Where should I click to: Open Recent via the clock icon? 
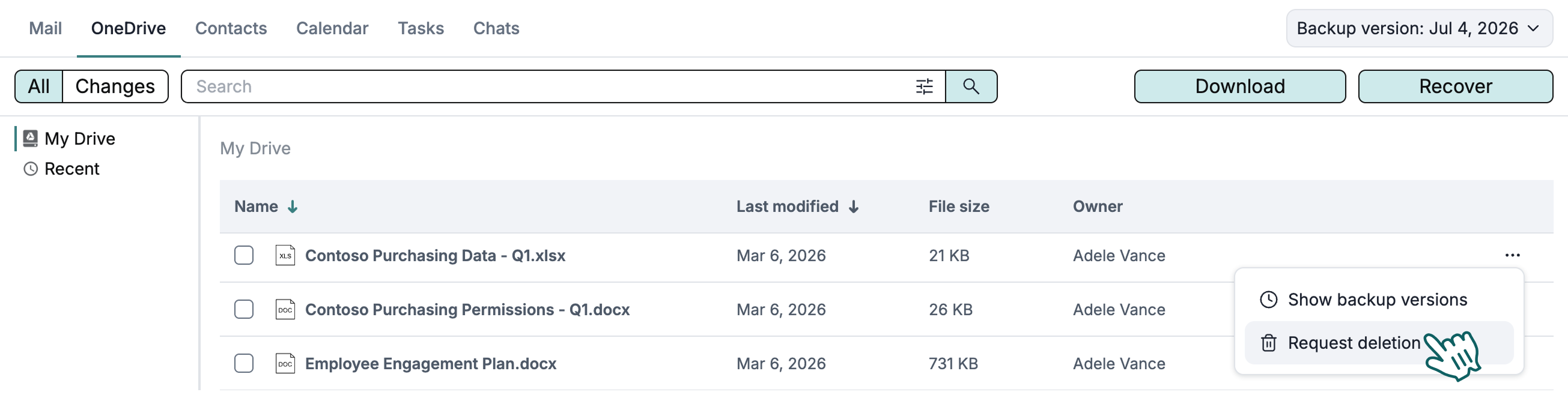[31, 169]
